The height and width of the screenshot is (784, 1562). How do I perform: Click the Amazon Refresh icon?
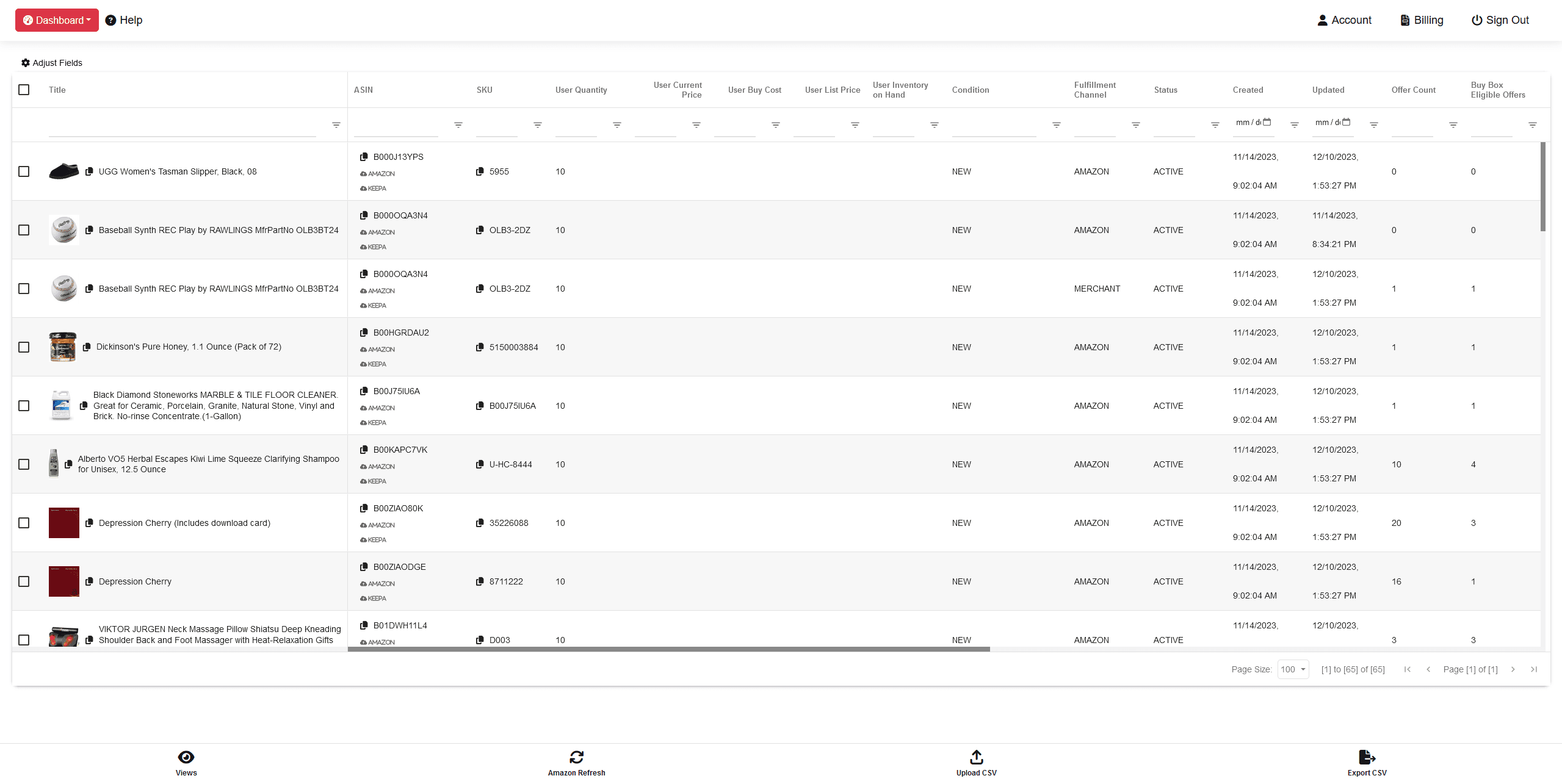(576, 757)
